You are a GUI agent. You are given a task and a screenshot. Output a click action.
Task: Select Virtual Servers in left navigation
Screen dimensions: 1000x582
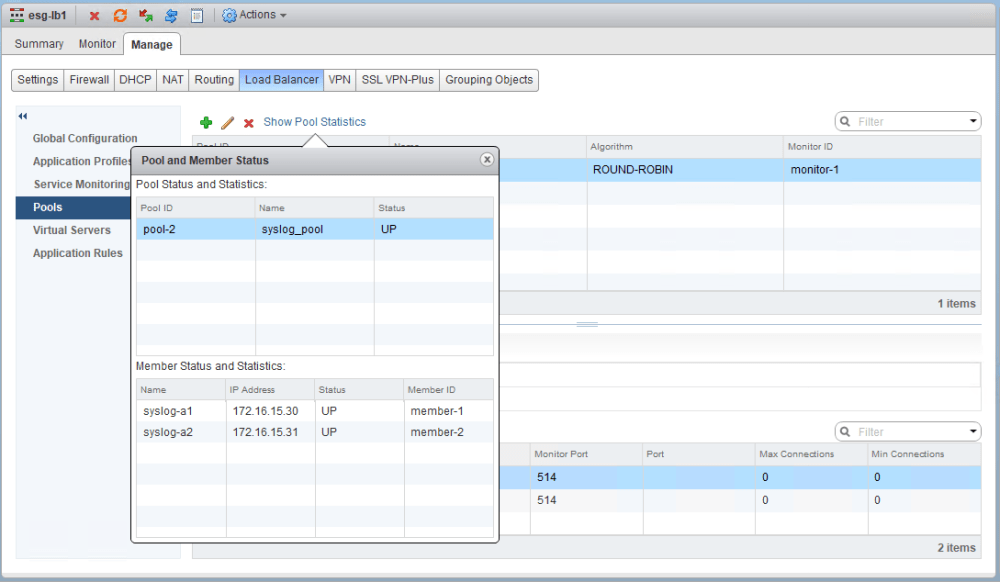coord(71,230)
